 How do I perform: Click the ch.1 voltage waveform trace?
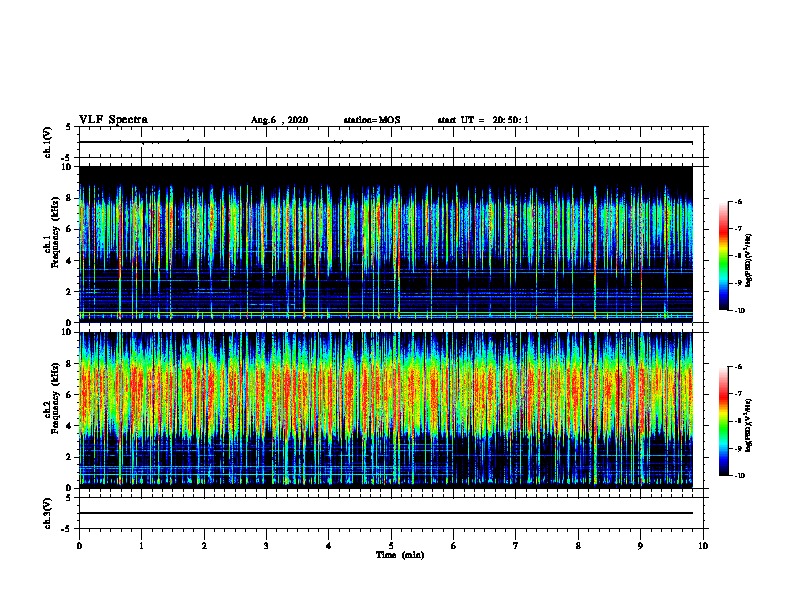point(386,142)
